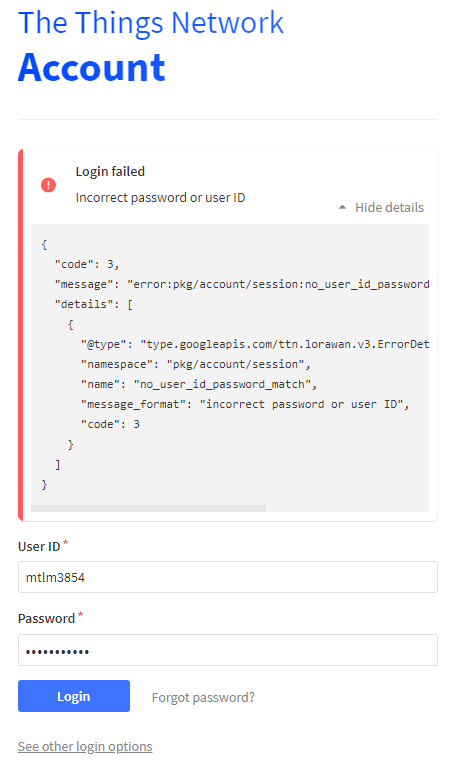
Task: Click the red error exclamation icon
Action: coord(48,185)
